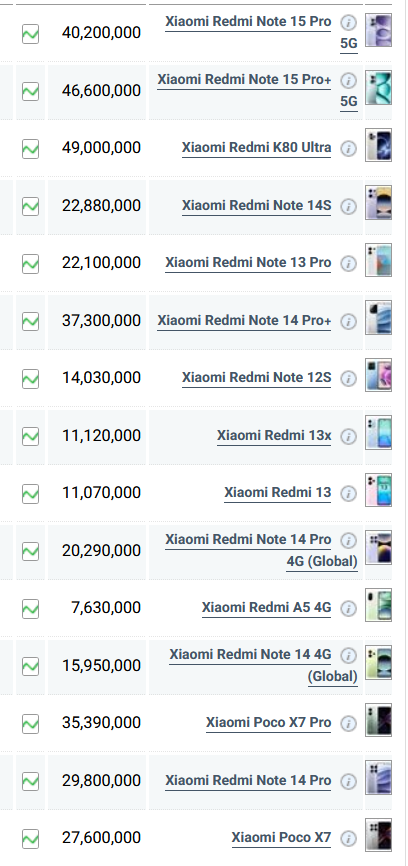Open info icon next to Redmi A5 4G
408x866 pixels.
tap(348, 609)
